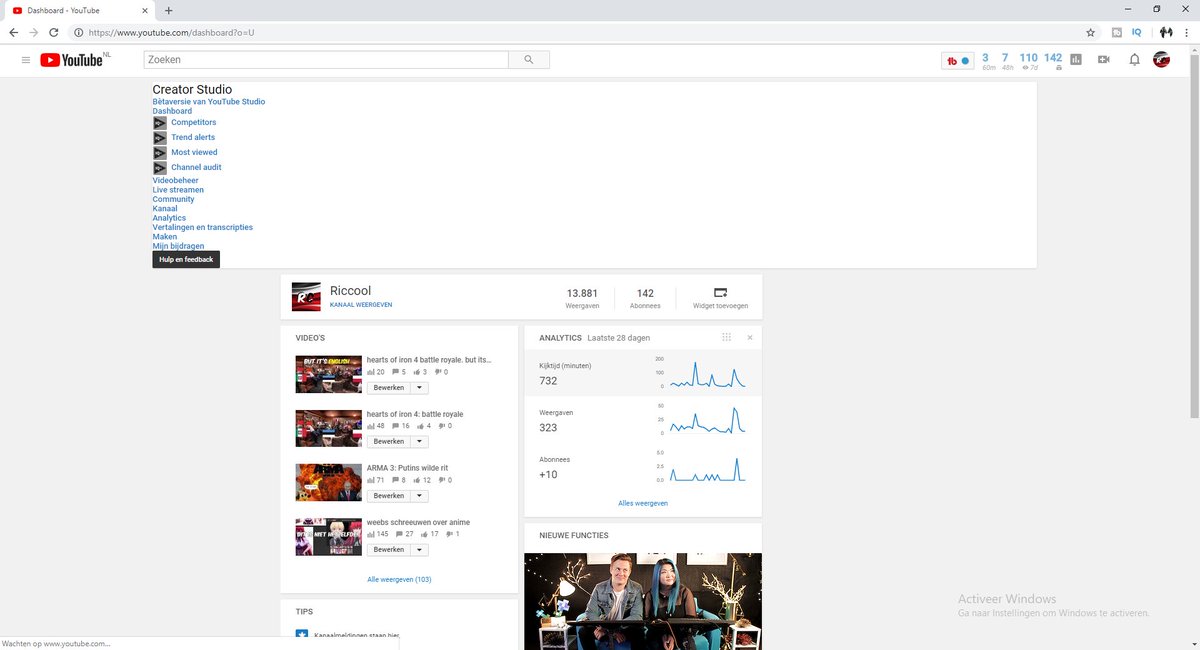
Task: Open the Dashboard menu link
Action: pyautogui.click(x=172, y=111)
